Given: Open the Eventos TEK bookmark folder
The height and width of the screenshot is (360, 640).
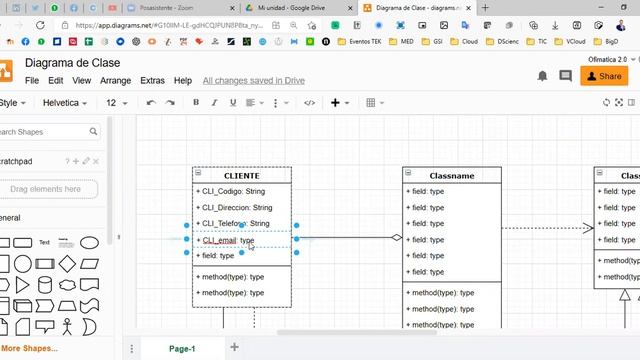Looking at the screenshot, I should pyautogui.click(x=359, y=42).
